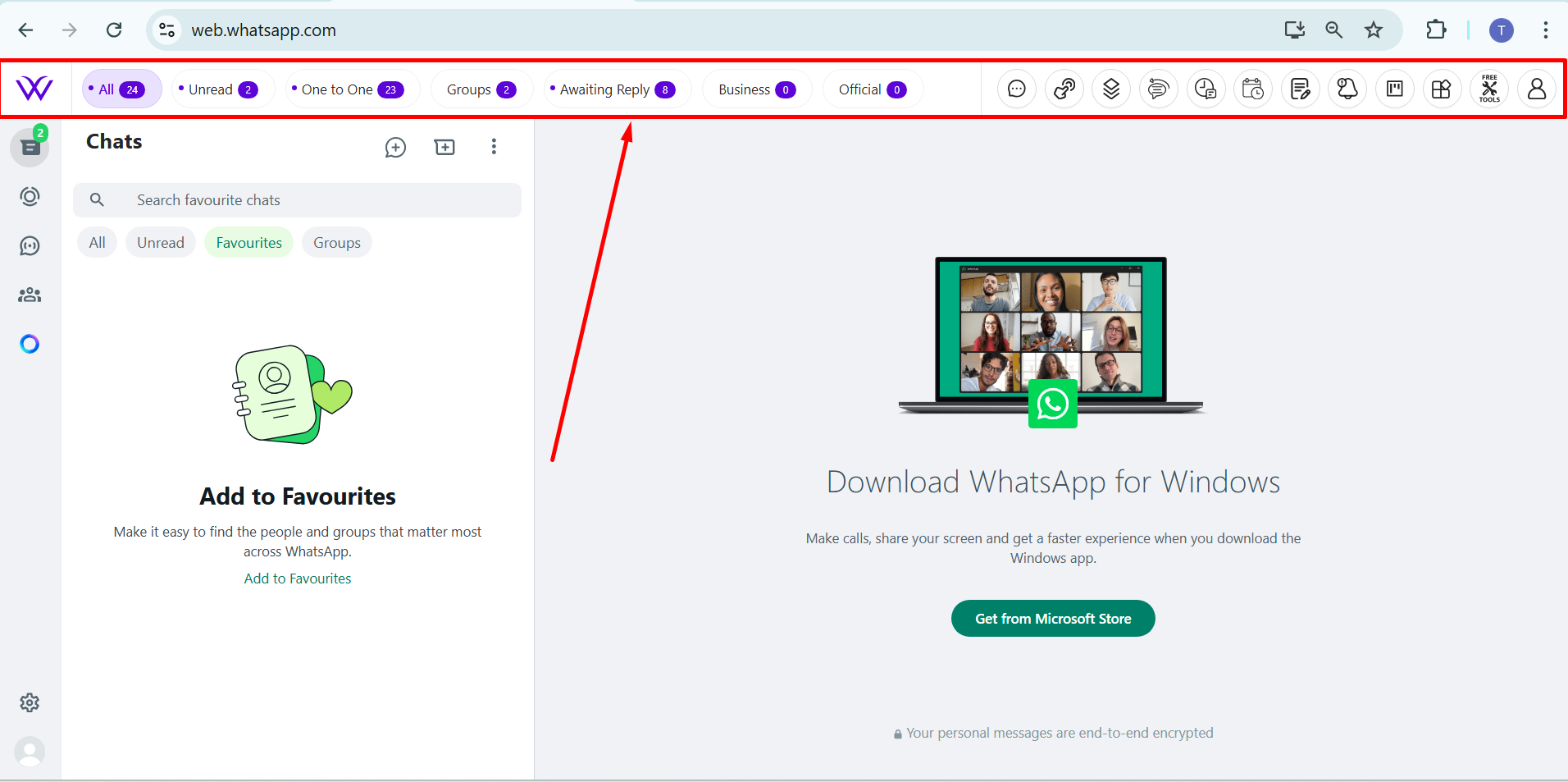This screenshot has height=782, width=1568.
Task: Click the Chrome profile T avatar
Action: tap(1502, 30)
